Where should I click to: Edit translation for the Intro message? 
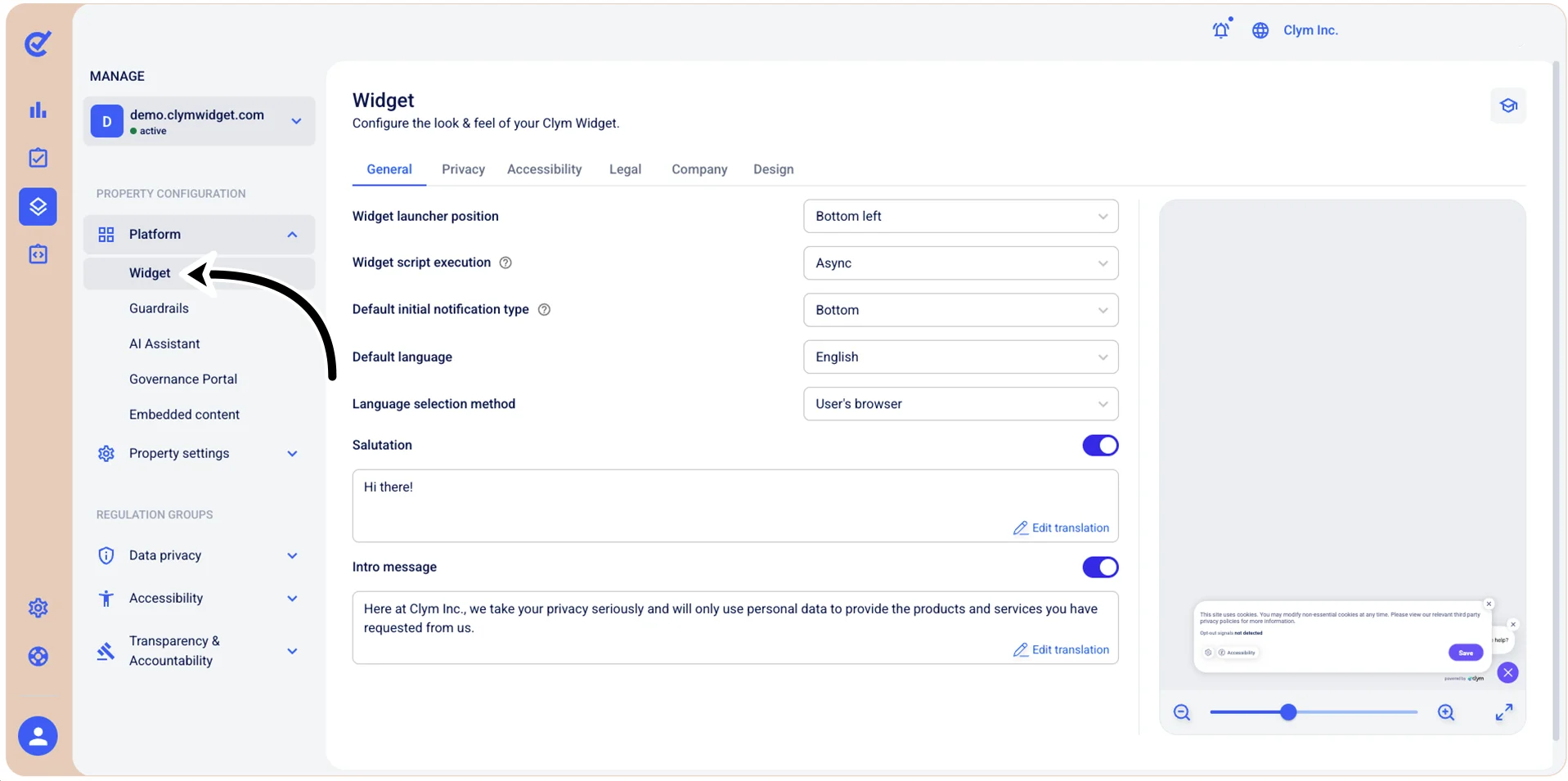point(1061,650)
